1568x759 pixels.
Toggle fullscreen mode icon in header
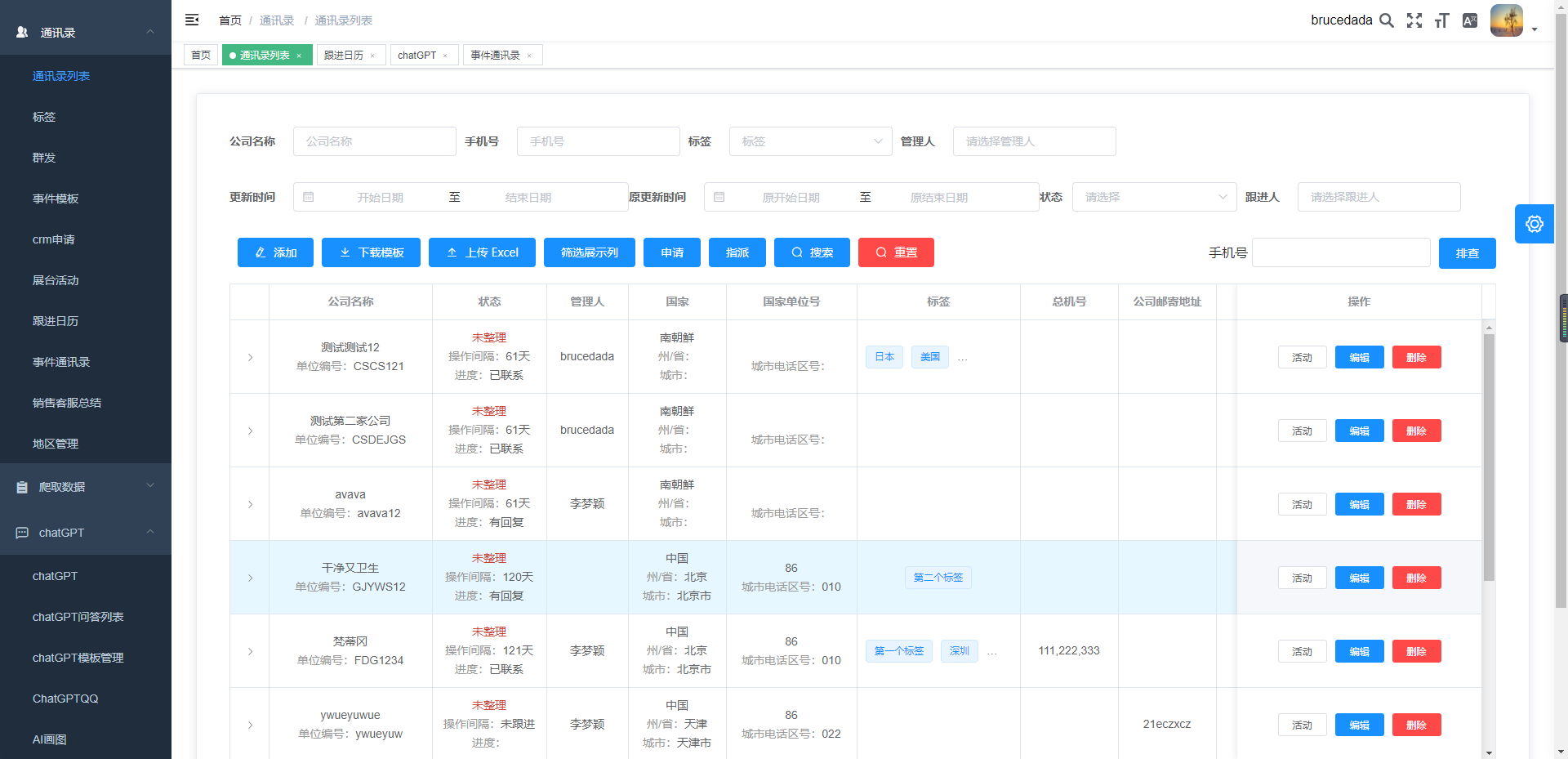tap(1414, 20)
